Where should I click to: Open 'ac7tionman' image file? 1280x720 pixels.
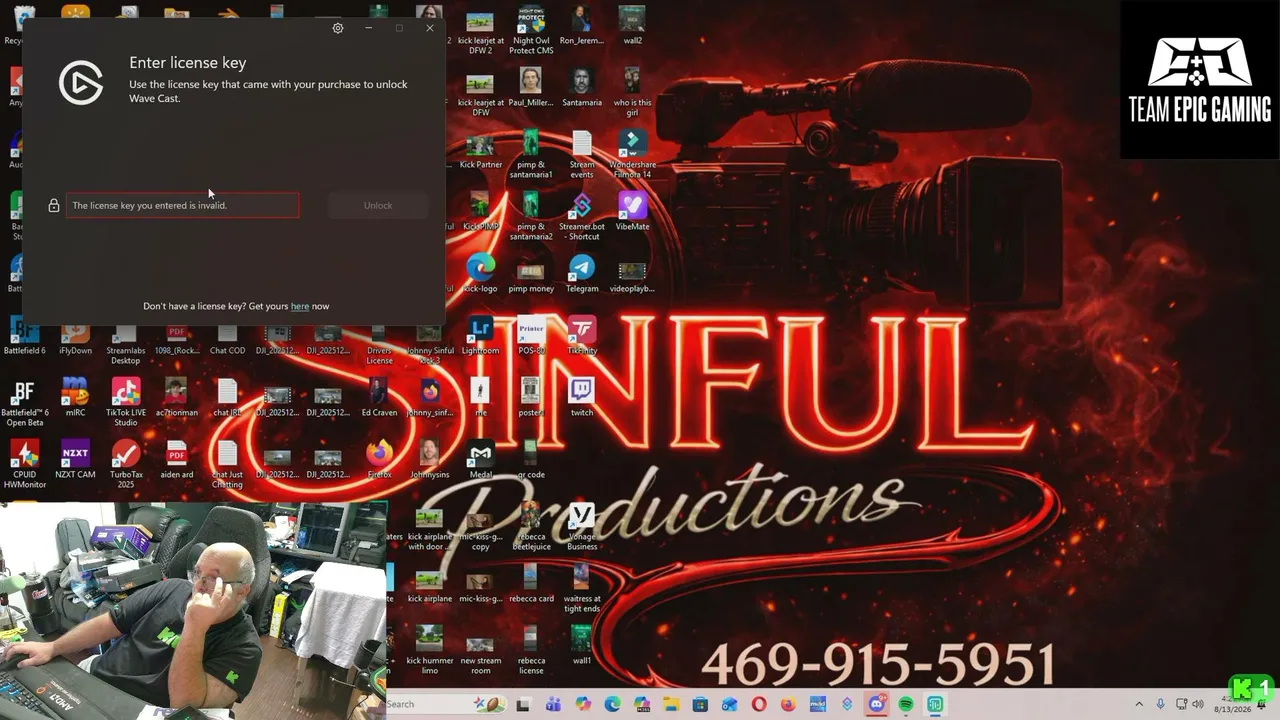click(x=176, y=398)
